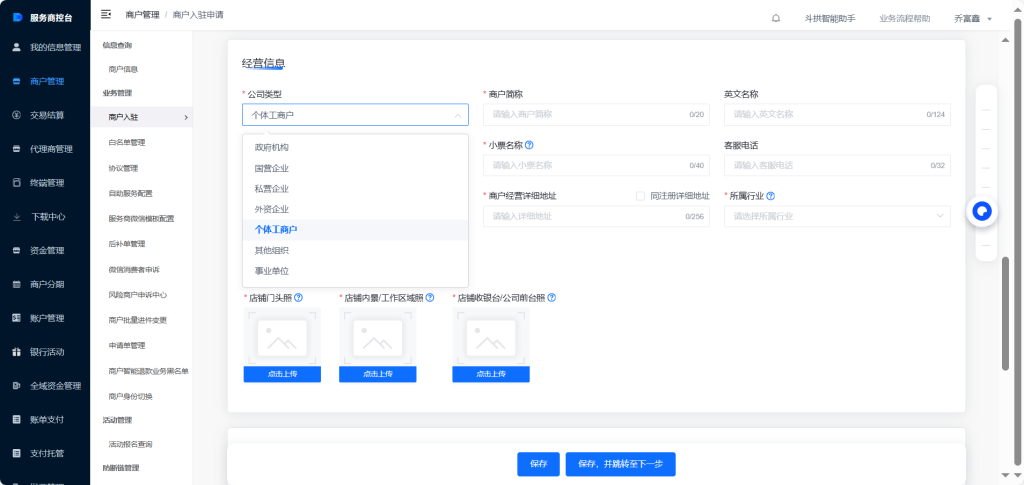This screenshot has height=485, width=1024.
Task: Click the 商户简称 input field
Action: [596, 114]
